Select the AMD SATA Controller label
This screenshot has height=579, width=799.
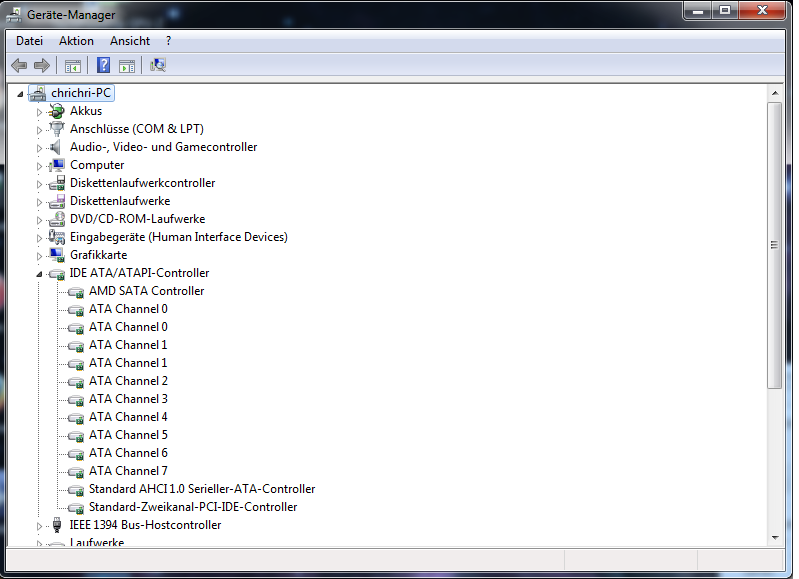tap(147, 291)
